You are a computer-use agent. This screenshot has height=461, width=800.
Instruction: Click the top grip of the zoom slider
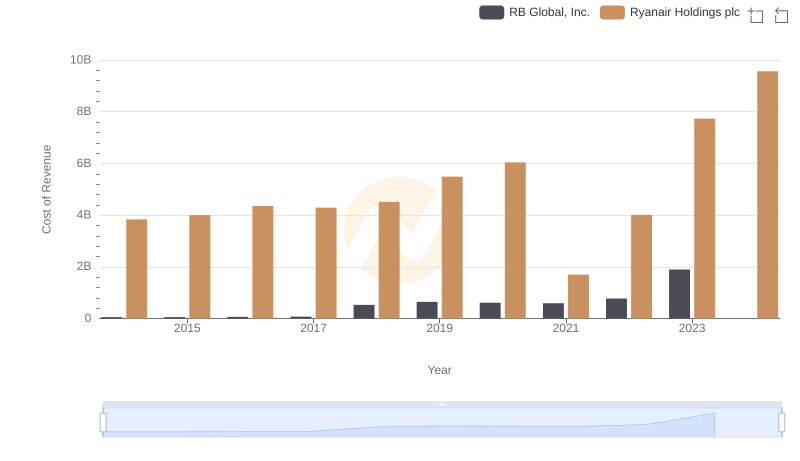tap(442, 404)
